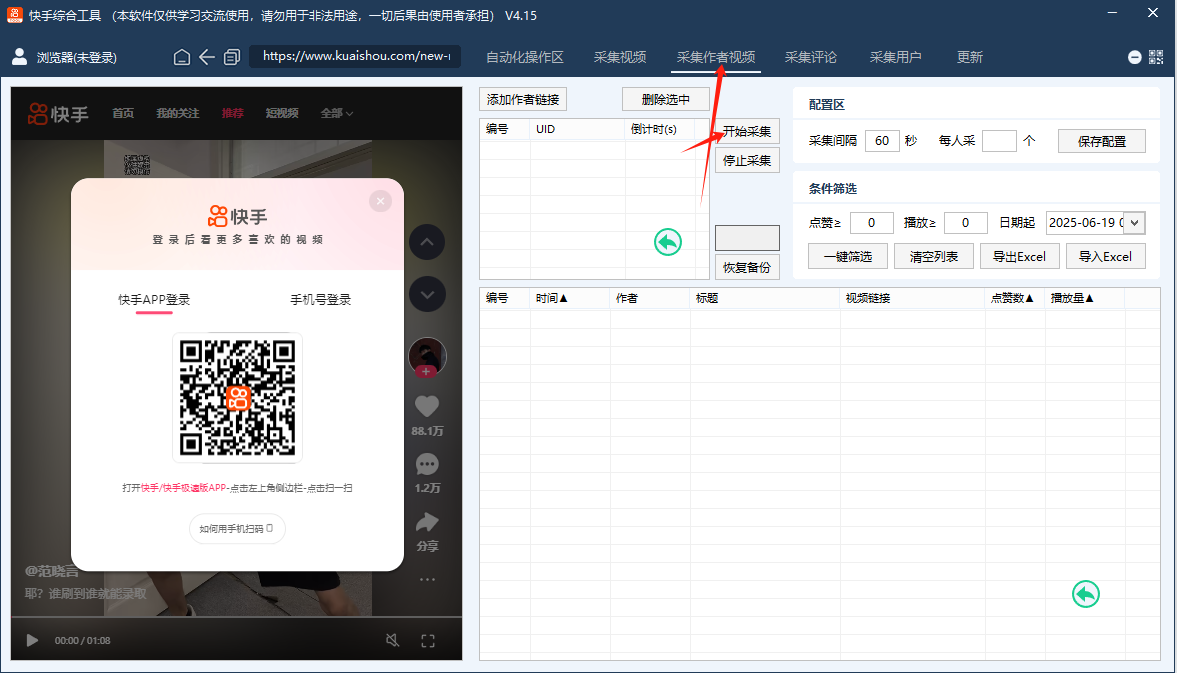Go back with the browser arrow icon
Viewport: 1177px width, 673px height.
point(207,57)
